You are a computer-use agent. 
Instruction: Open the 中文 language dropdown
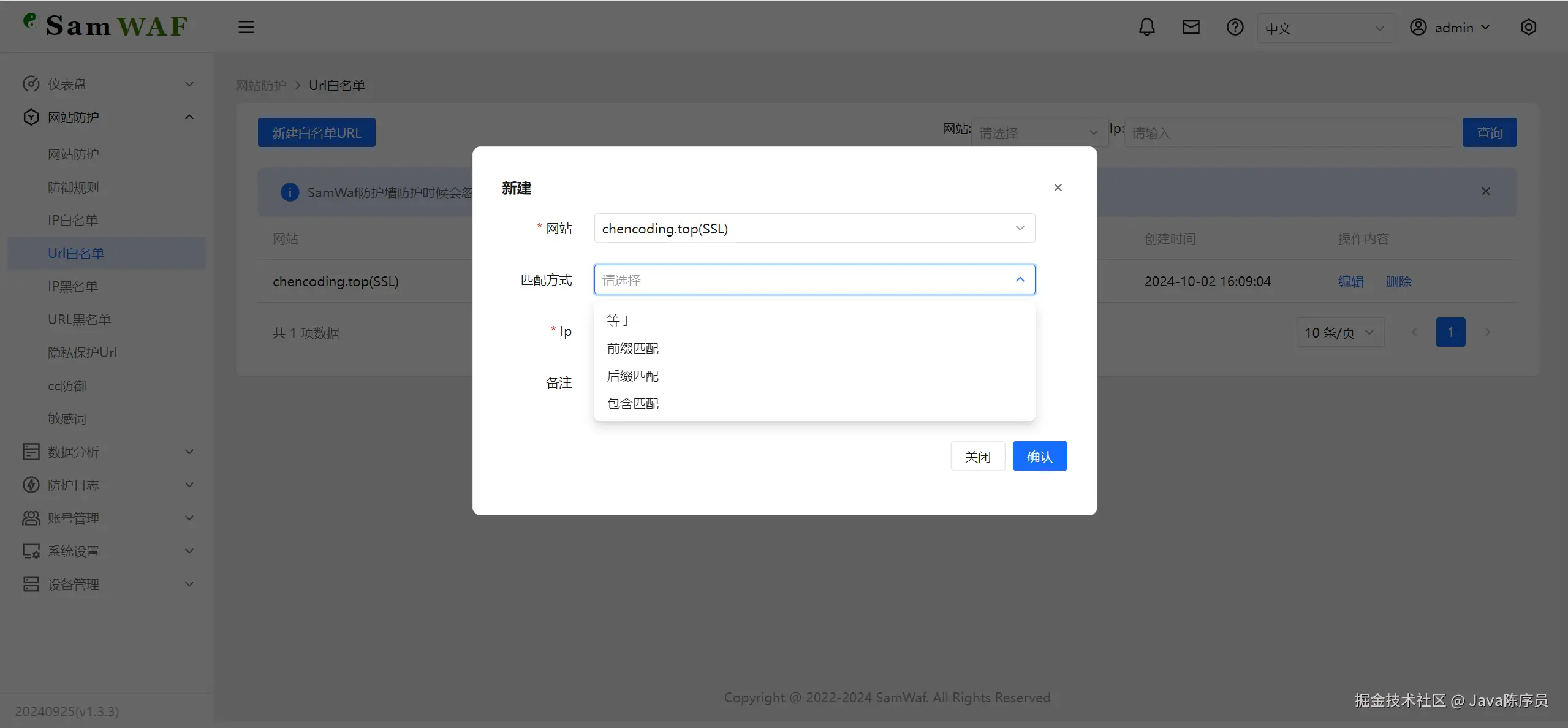(x=1325, y=28)
